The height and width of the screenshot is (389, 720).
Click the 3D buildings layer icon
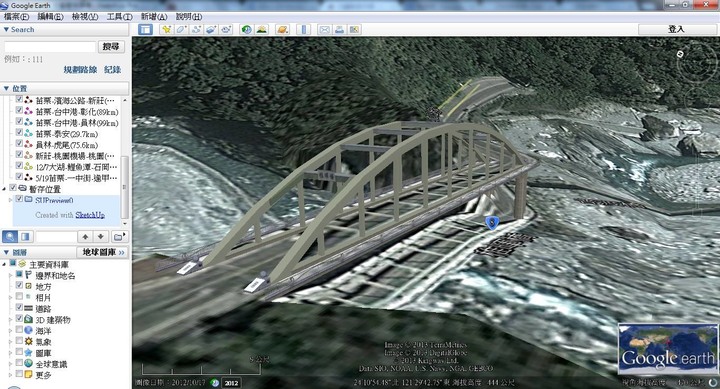(28, 319)
